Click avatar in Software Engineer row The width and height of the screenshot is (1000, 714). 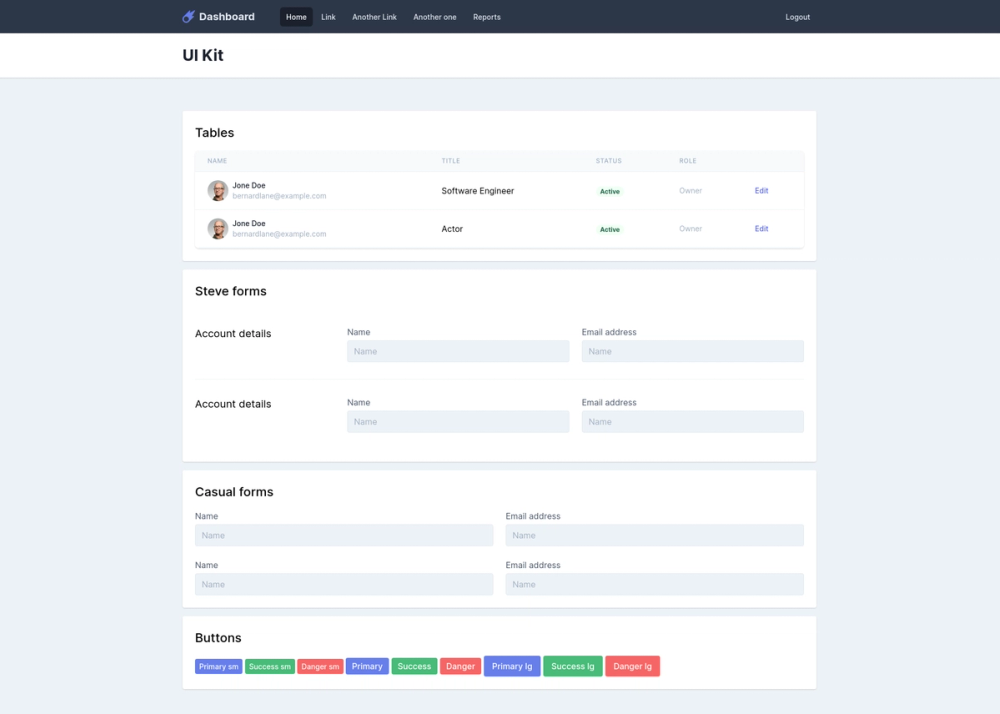click(217, 191)
